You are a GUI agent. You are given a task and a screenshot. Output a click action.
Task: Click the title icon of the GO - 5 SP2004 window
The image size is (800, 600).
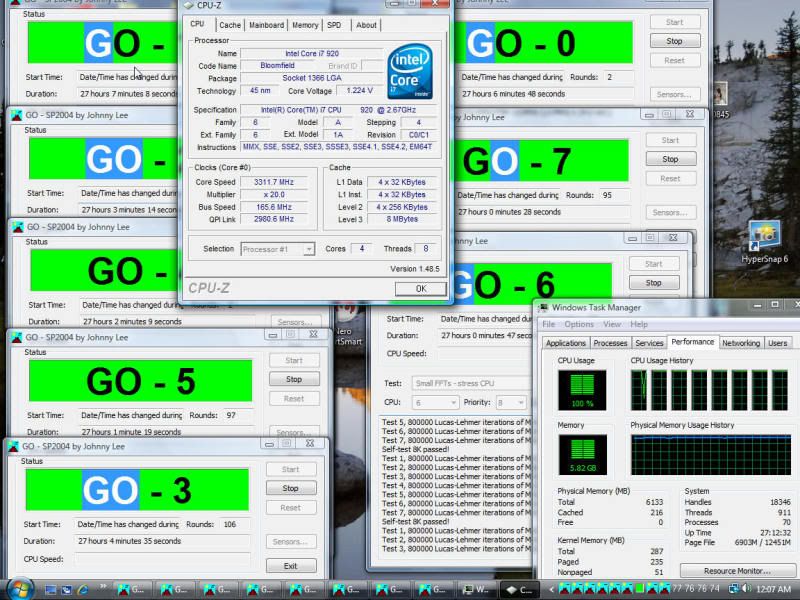[16, 337]
